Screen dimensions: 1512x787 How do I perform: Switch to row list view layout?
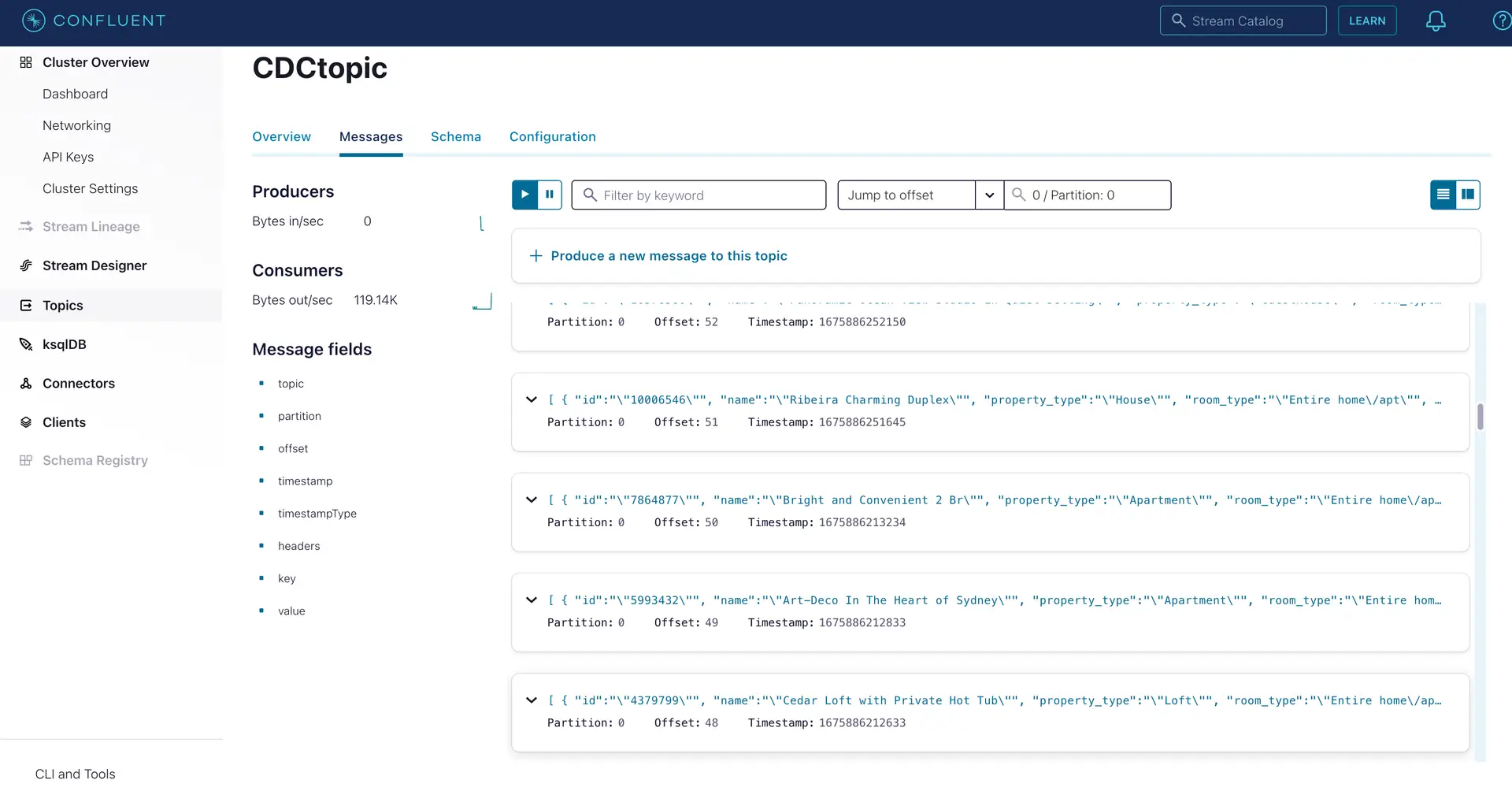[1443, 195]
